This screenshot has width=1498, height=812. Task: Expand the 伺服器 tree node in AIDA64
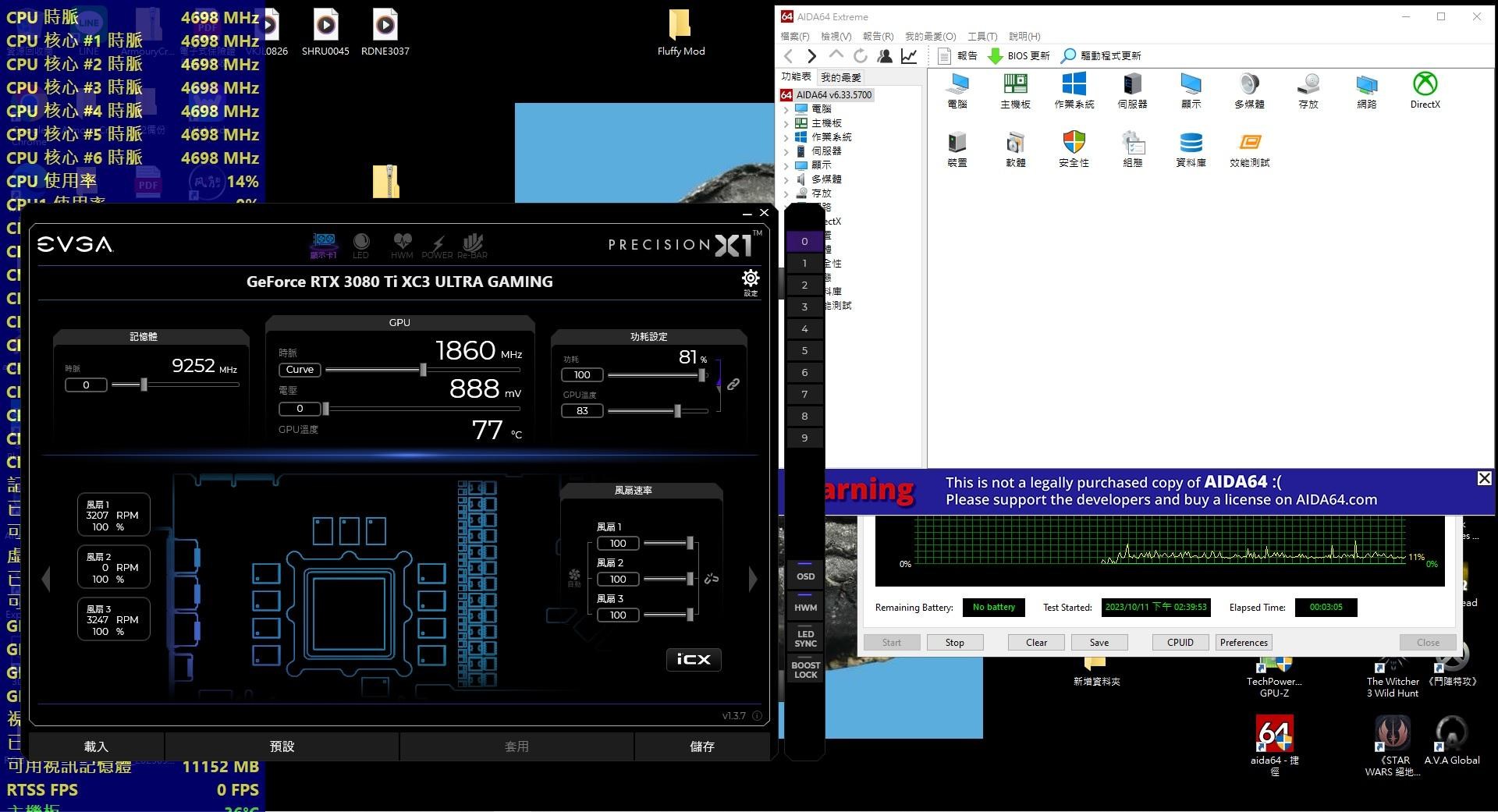pyautogui.click(x=786, y=151)
